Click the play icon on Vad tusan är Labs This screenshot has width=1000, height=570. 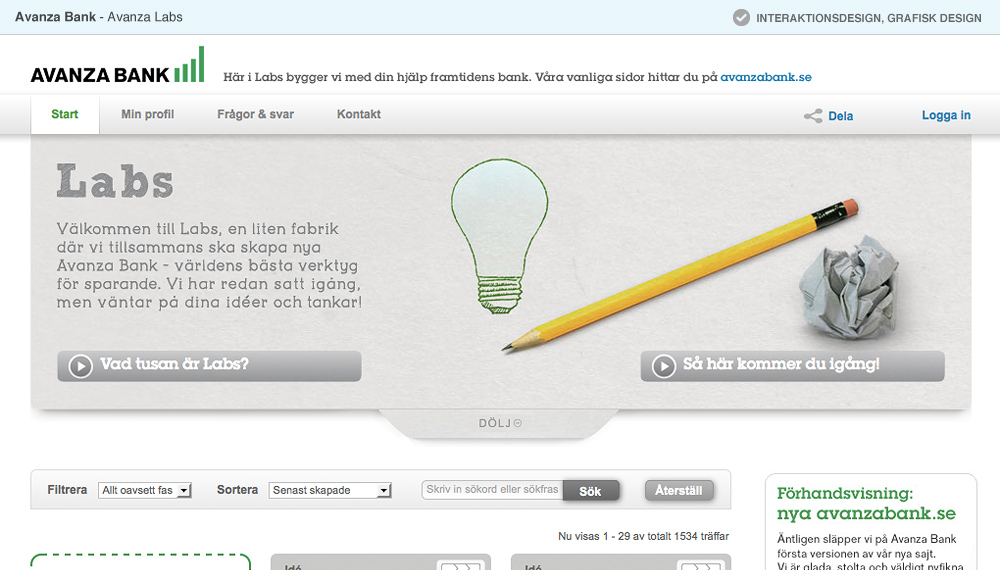tap(80, 367)
